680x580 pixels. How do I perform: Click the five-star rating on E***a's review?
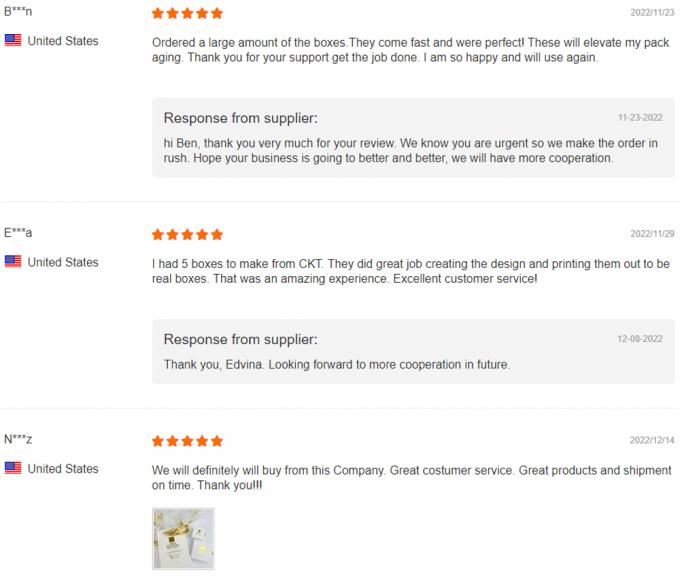click(187, 235)
